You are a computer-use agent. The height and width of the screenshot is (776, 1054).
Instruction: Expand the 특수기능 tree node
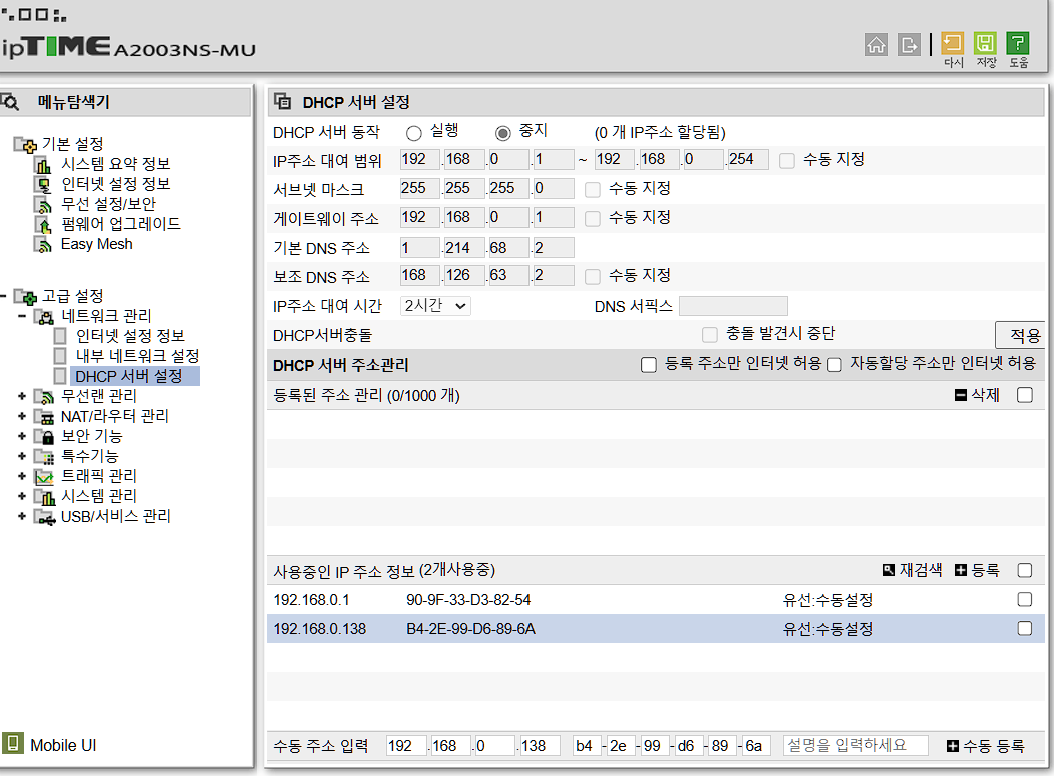(22, 457)
